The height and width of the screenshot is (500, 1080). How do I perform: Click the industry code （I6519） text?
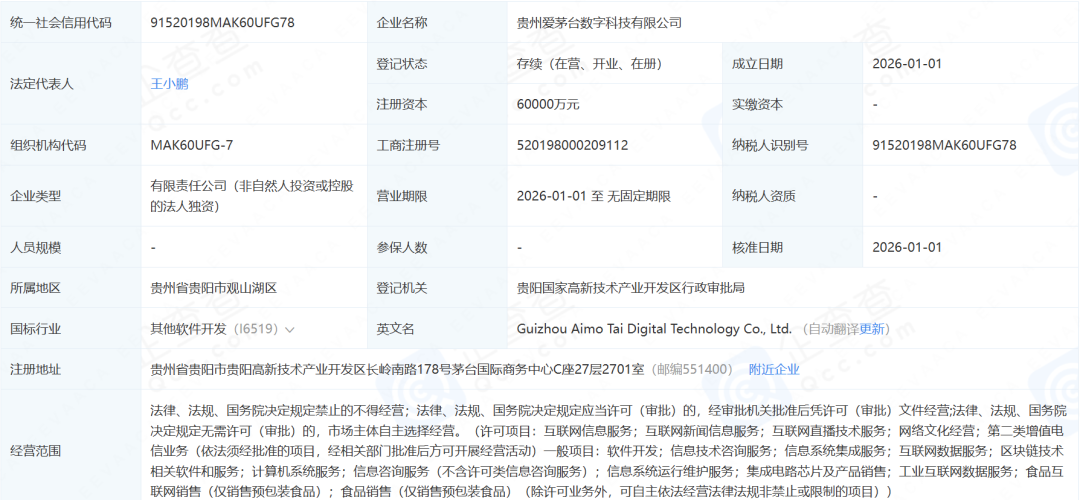(256, 329)
